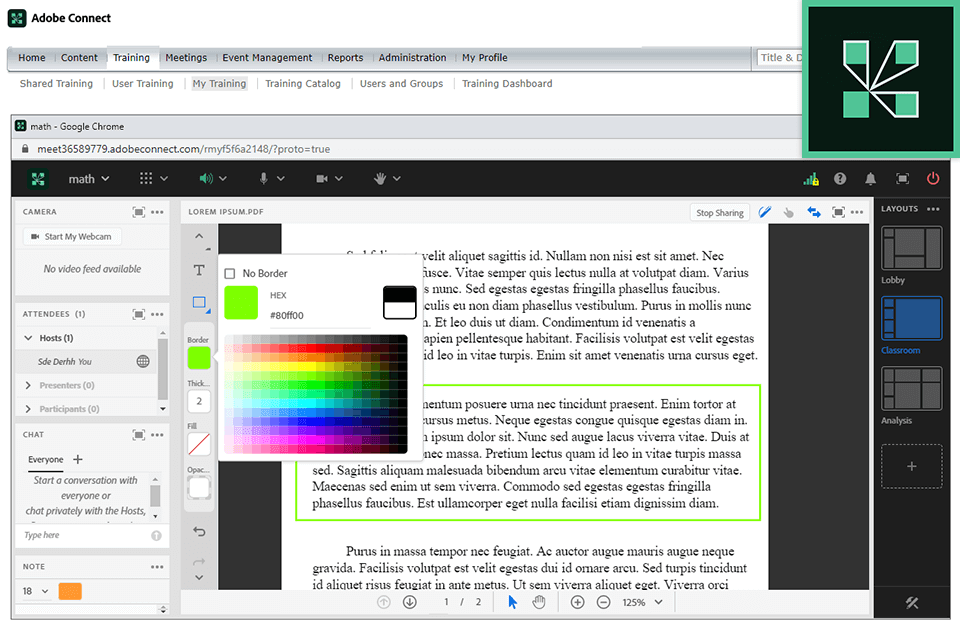Viewport: 960px width, 640px height.
Task: Open Chat pod options menu
Action: tap(157, 435)
